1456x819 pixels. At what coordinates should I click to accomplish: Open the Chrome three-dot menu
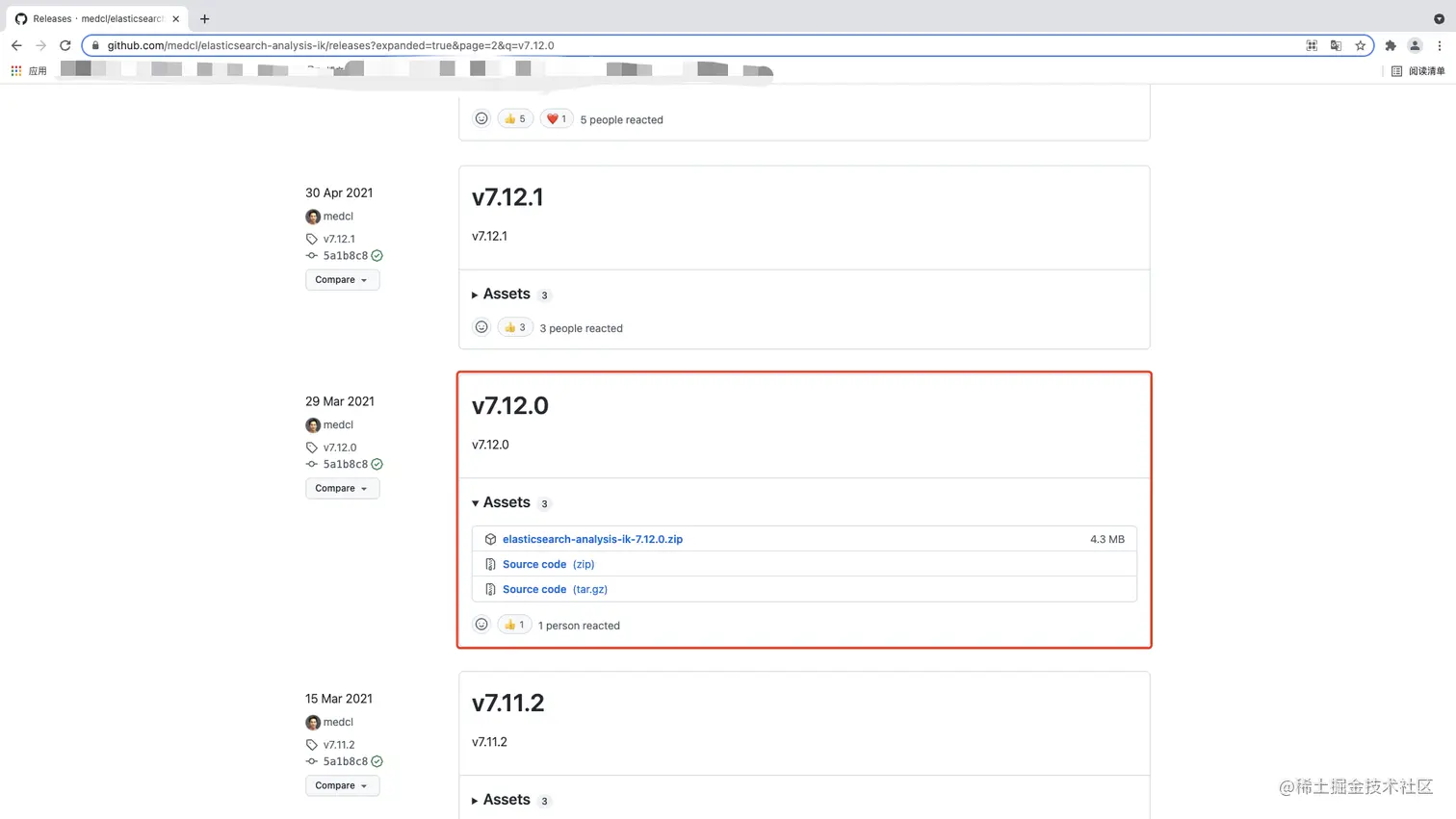(x=1440, y=45)
